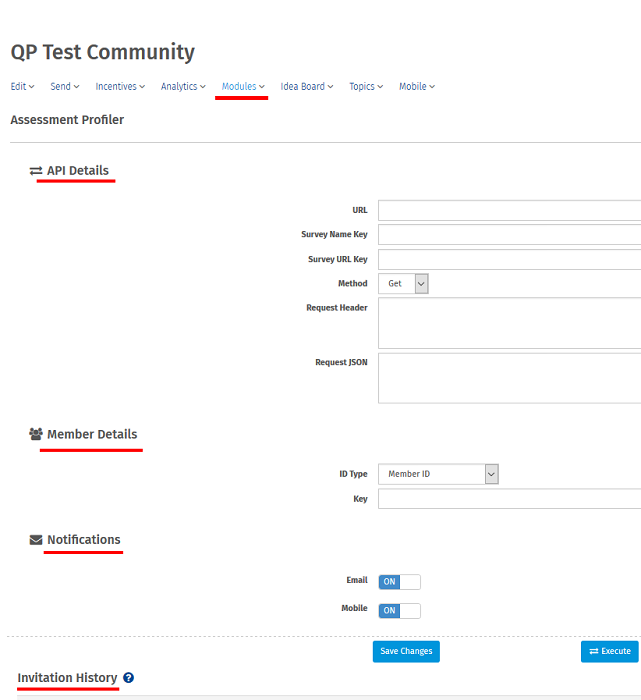Viewport: 641px width, 700px height.
Task: Click the Member Details group icon
Action: coord(36,434)
